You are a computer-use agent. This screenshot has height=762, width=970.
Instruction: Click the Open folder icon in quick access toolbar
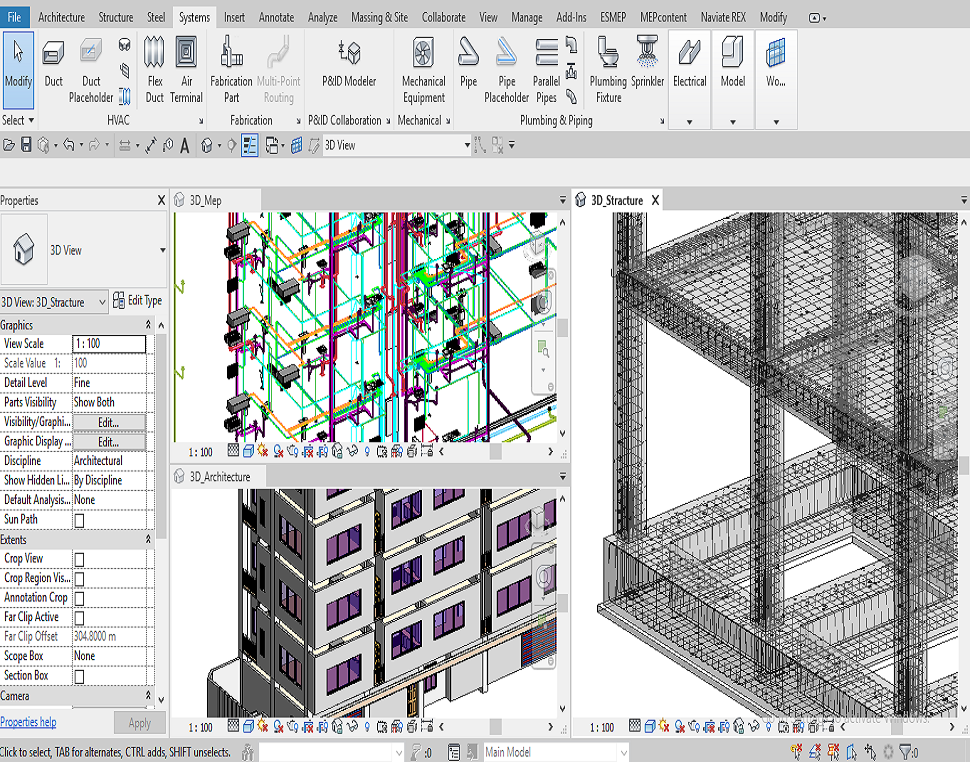tap(9, 145)
